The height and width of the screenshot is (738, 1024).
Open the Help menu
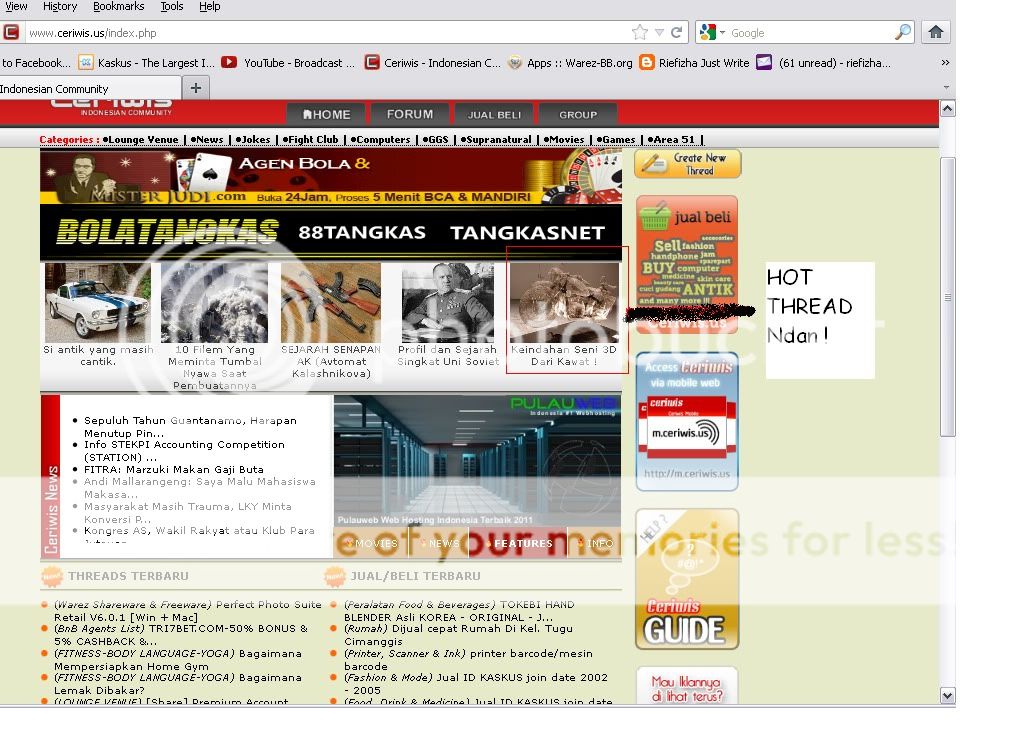210,7
